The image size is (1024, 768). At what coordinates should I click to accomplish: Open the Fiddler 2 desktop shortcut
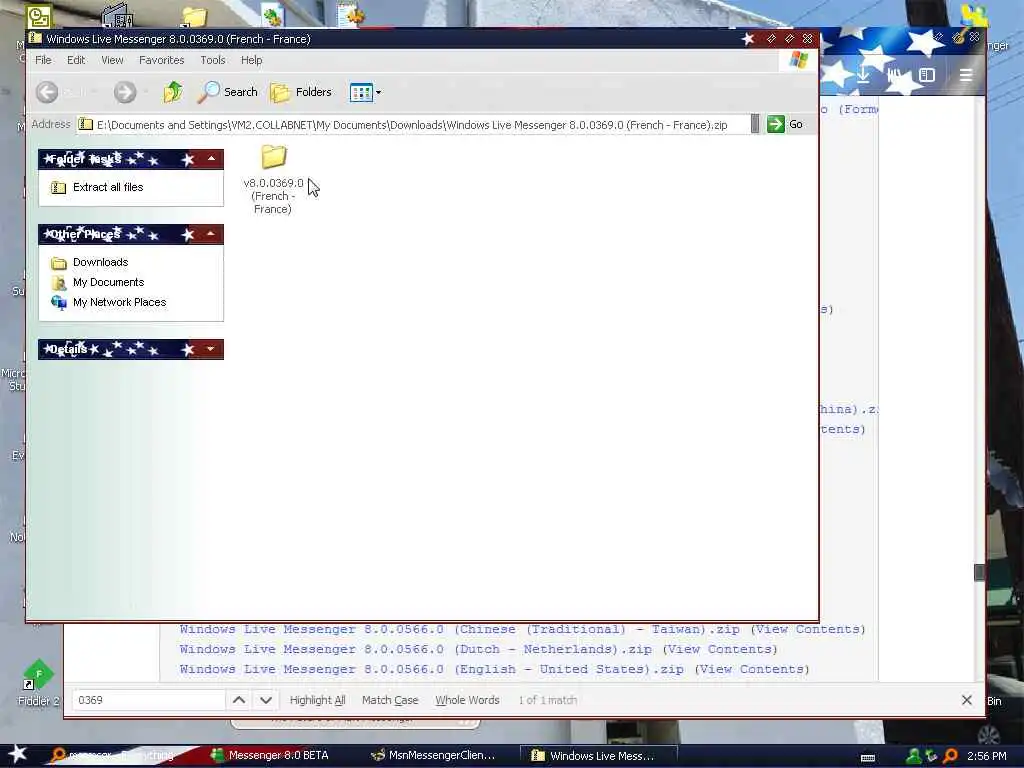pyautogui.click(x=38, y=683)
